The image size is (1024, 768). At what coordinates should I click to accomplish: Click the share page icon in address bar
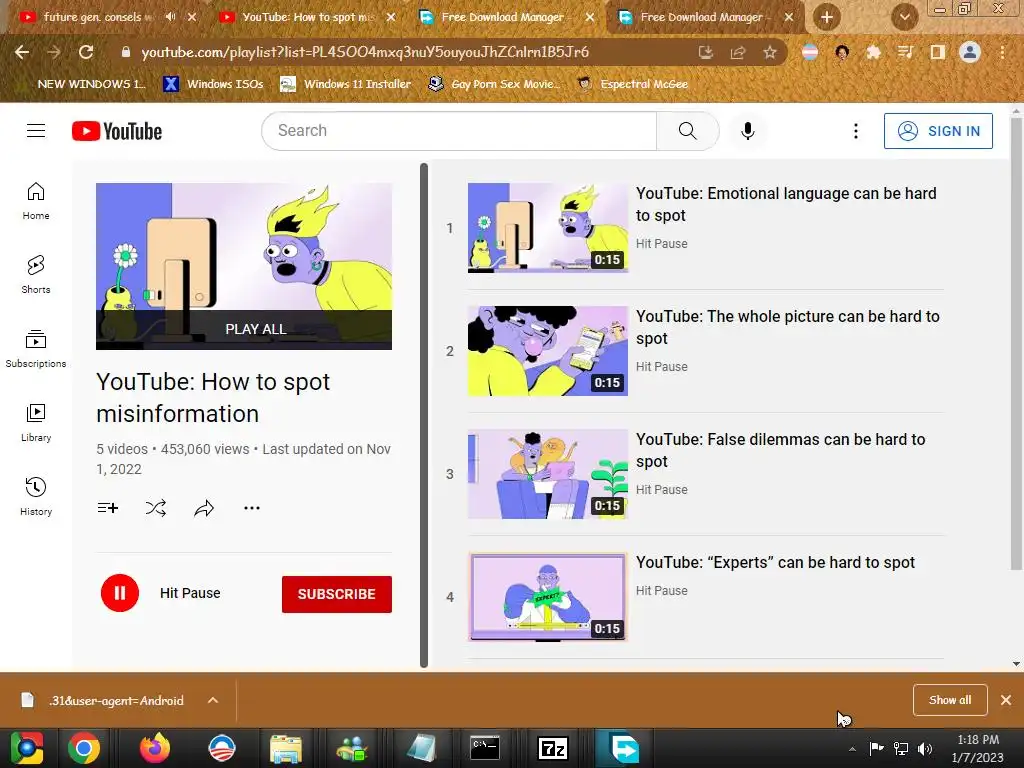tap(738, 52)
